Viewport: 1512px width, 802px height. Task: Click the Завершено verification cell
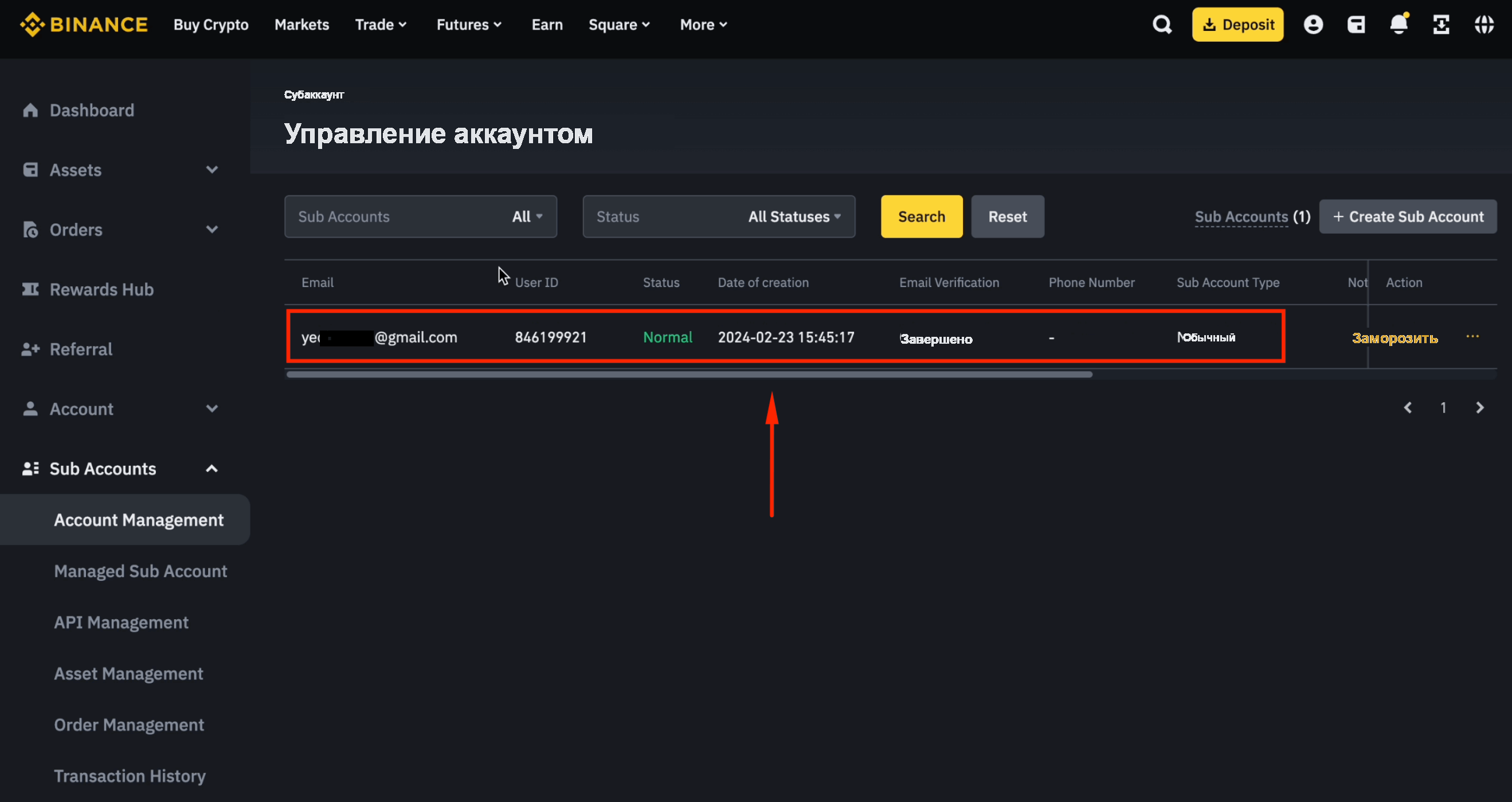tap(935, 339)
